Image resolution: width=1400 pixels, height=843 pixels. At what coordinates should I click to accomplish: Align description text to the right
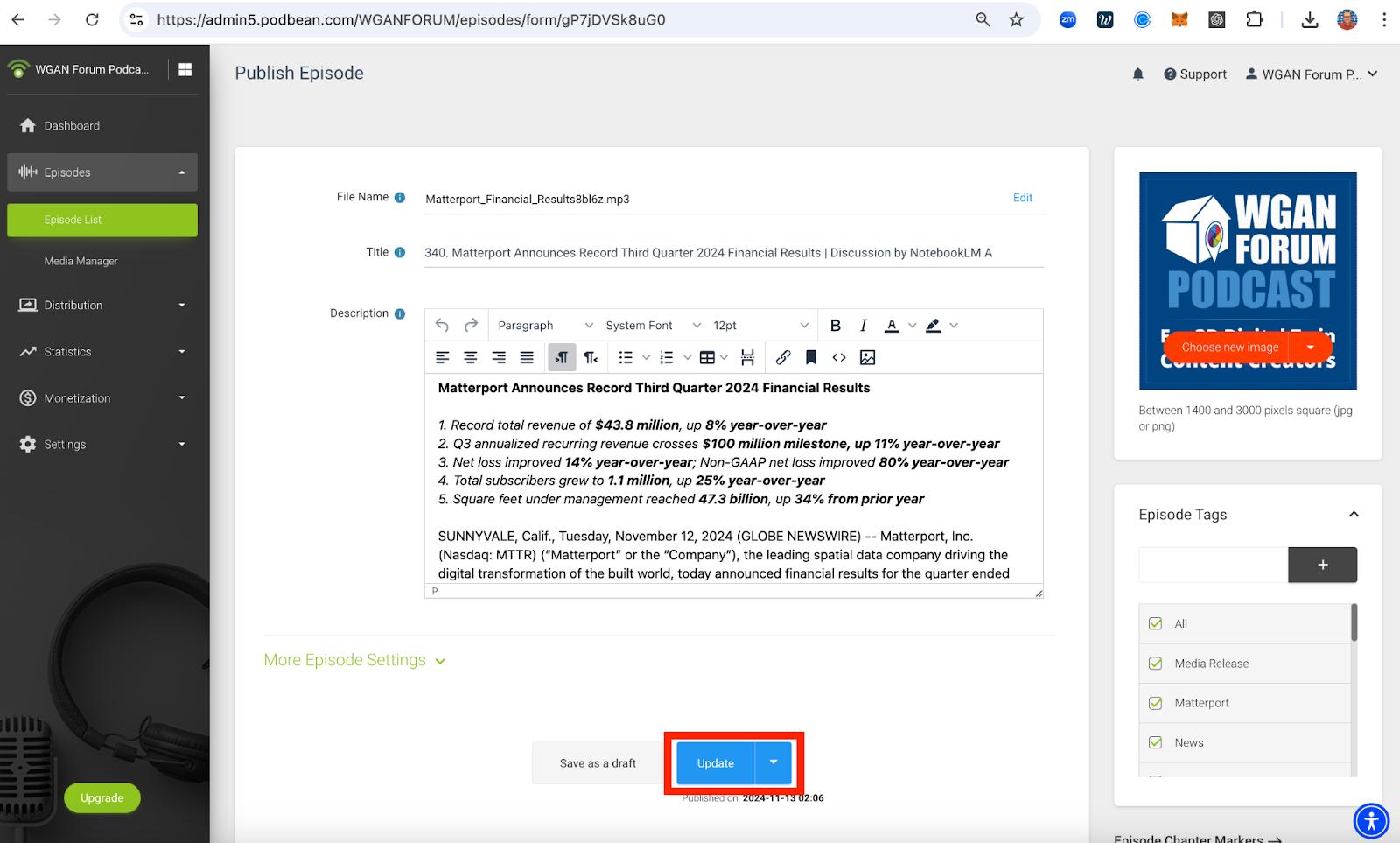tap(499, 357)
